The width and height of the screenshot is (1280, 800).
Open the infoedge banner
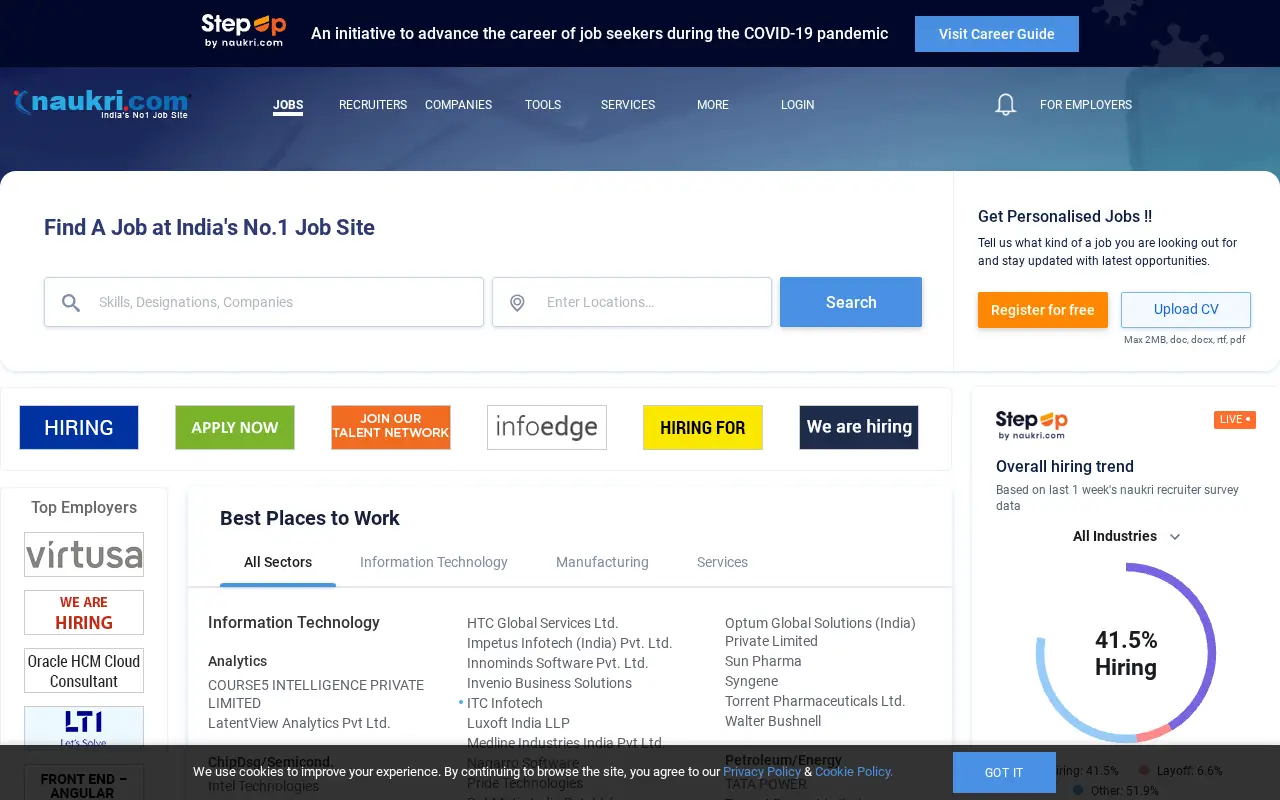(x=547, y=427)
